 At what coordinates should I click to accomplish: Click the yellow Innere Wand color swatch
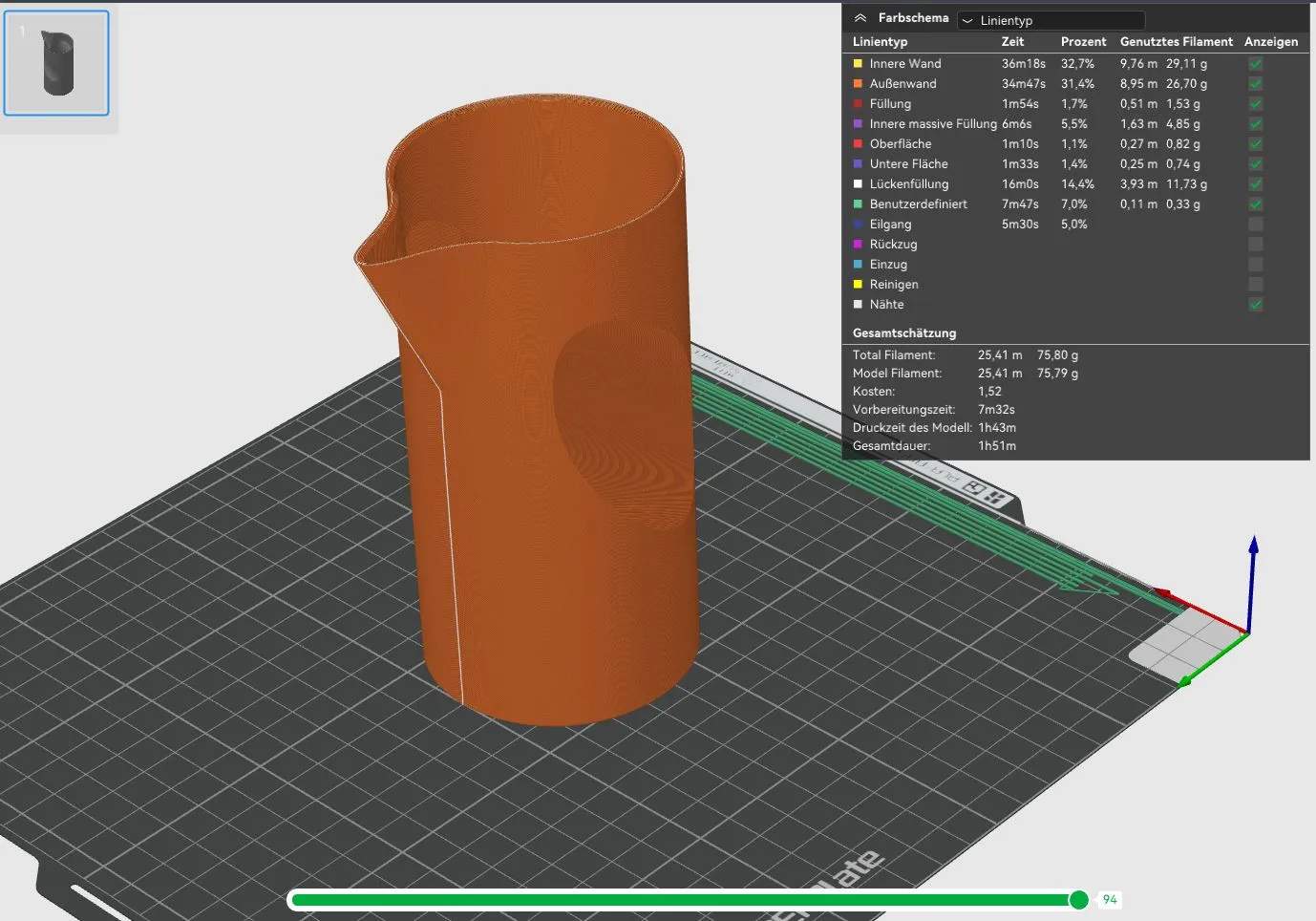click(858, 64)
